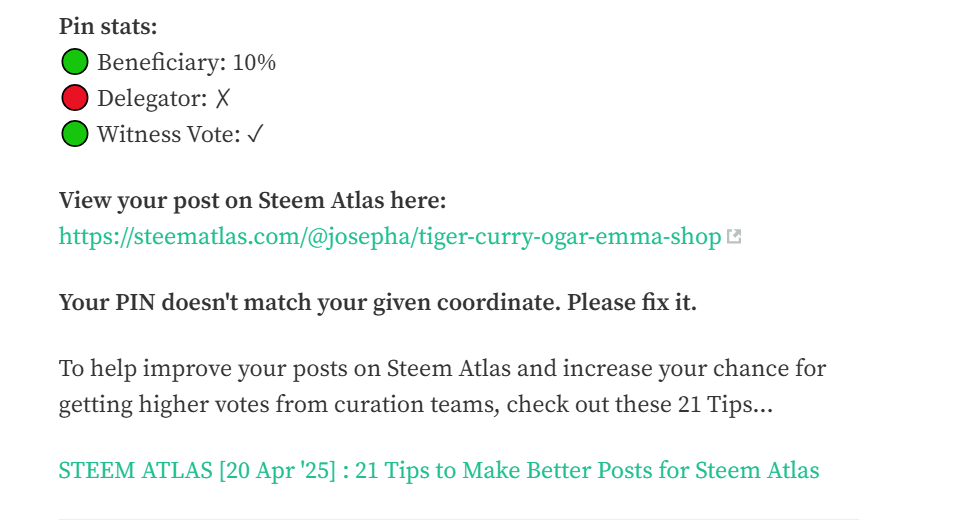Click the paragraph about improving your posts

[442, 387]
